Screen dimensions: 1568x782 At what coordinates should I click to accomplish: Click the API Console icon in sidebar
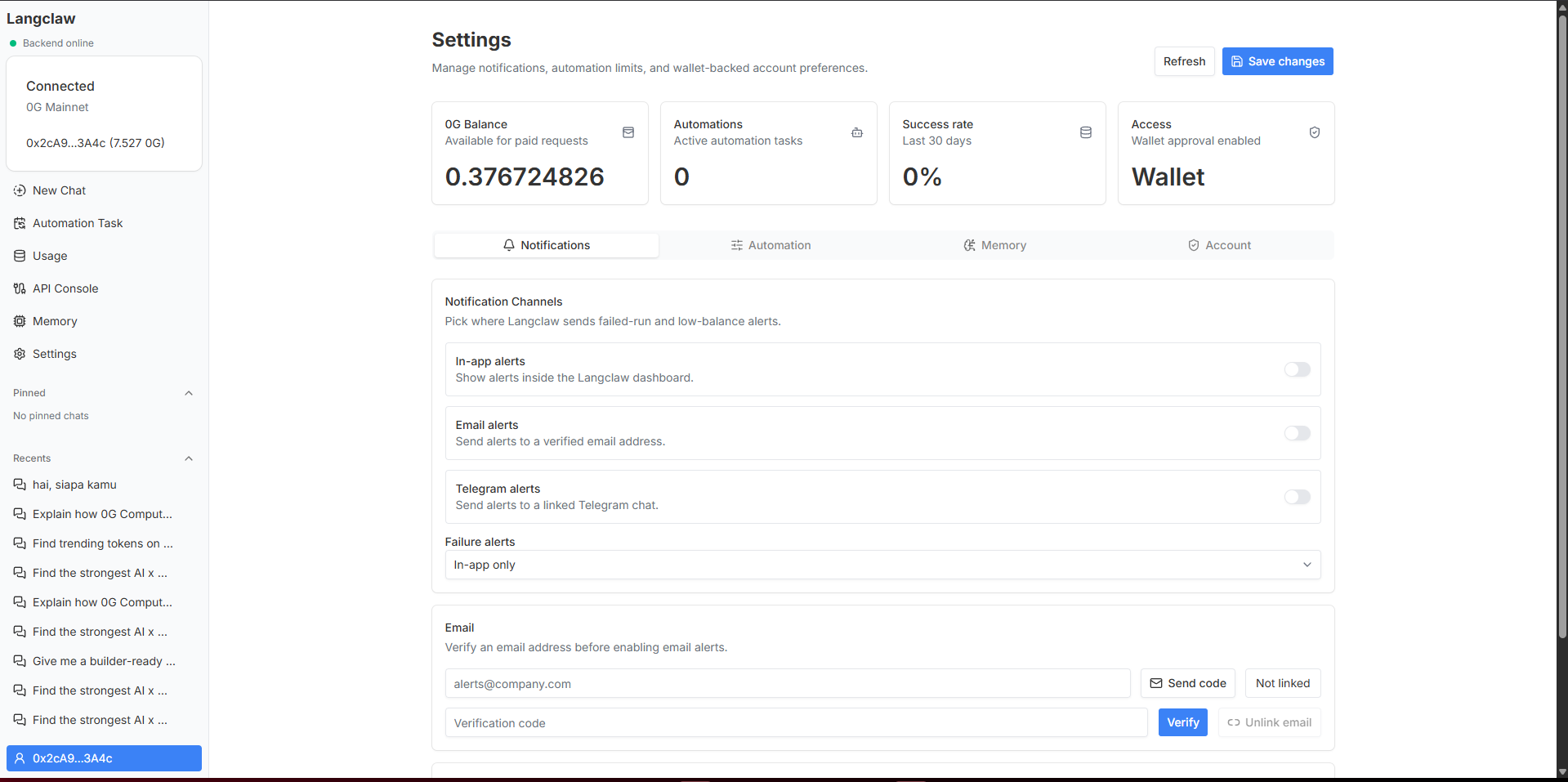tap(20, 288)
